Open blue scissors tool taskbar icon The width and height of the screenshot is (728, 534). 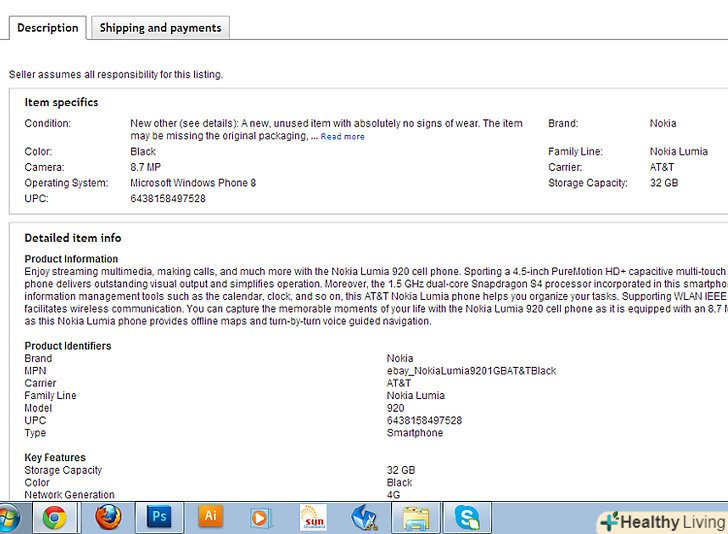click(x=365, y=518)
